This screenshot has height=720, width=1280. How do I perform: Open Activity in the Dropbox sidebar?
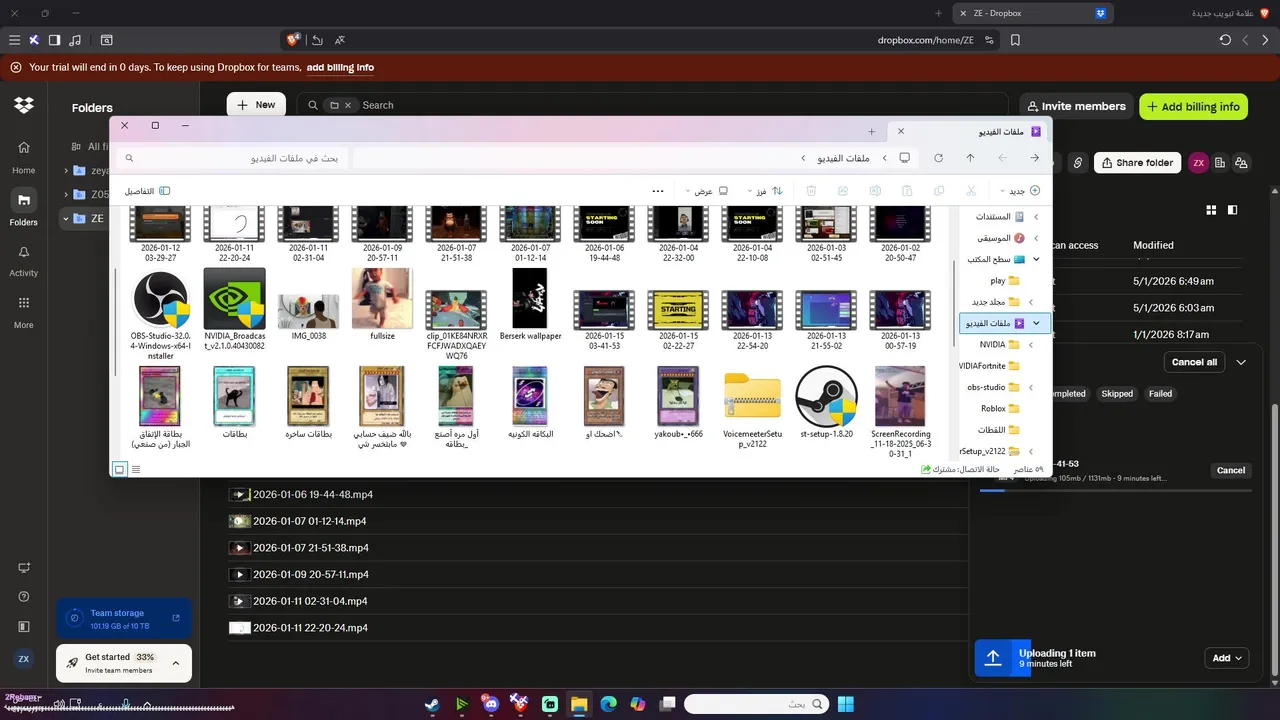[24, 260]
